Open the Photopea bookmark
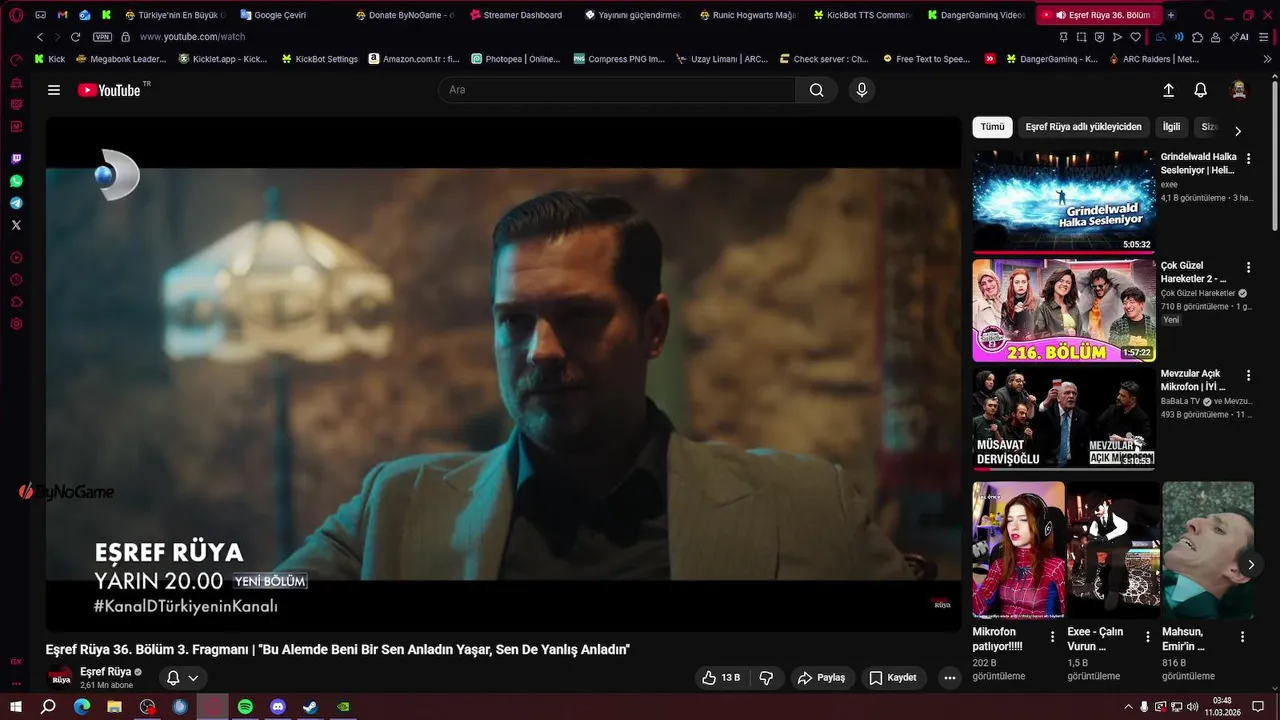Screen dimensions: 1280x720 point(516,59)
